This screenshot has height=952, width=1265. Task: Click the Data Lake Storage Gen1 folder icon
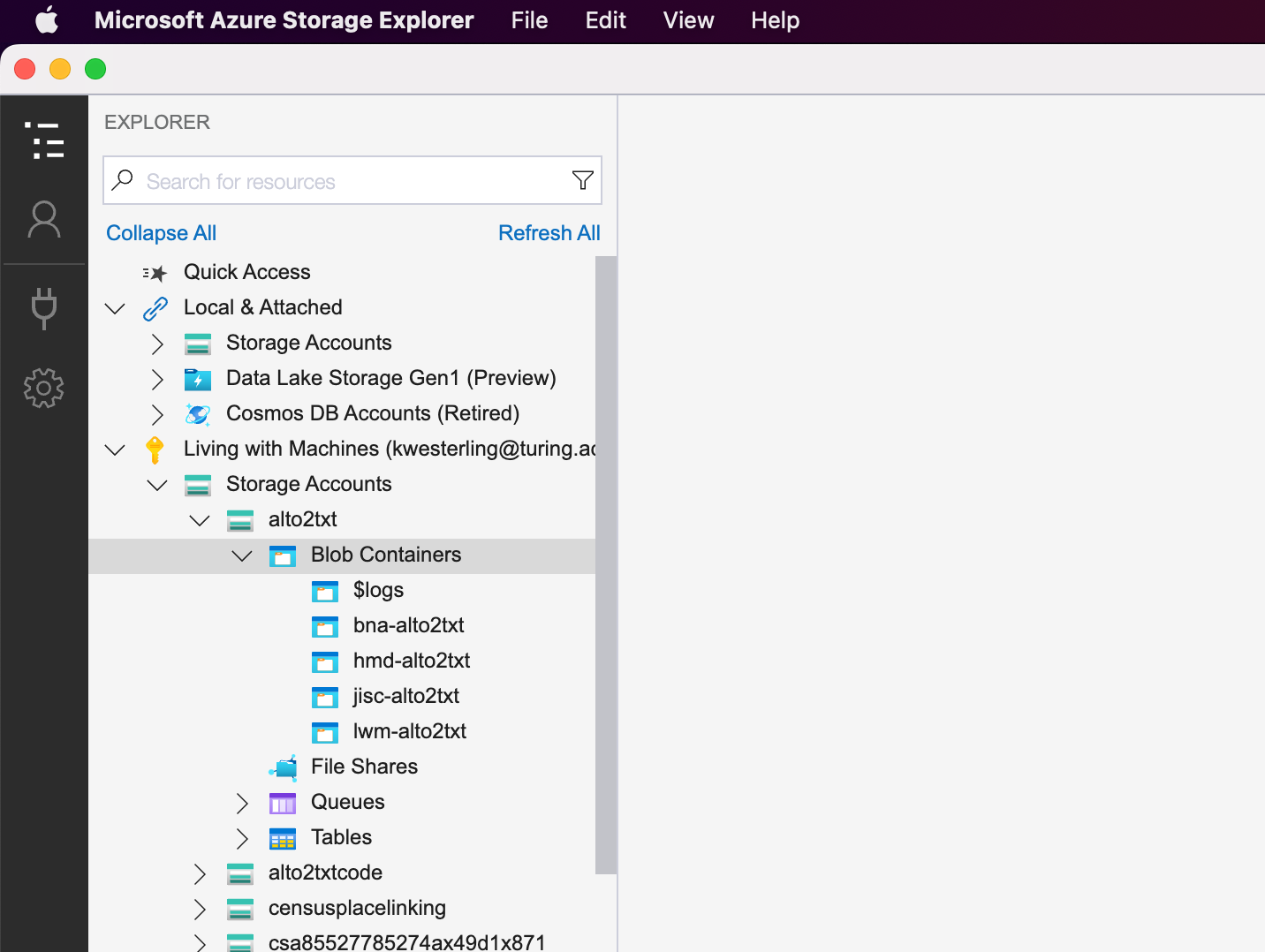coord(198,379)
